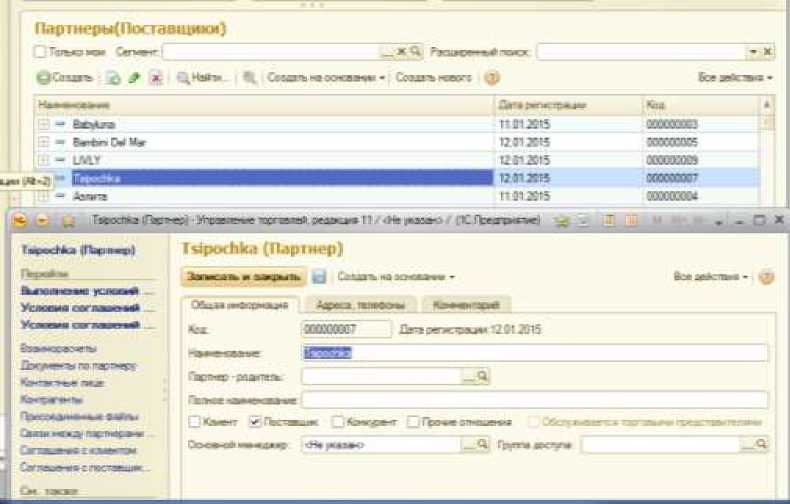This screenshot has width=790, height=504.
Task: Click add-to-favorites icon in title bar
Action: click(x=562, y=221)
